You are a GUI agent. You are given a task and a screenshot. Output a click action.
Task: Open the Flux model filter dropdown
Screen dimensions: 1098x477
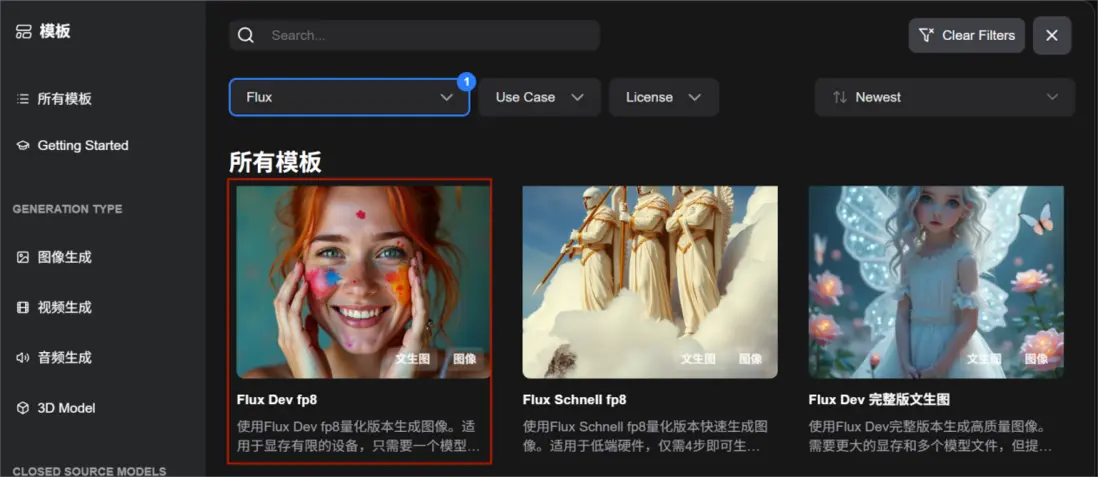(x=349, y=97)
